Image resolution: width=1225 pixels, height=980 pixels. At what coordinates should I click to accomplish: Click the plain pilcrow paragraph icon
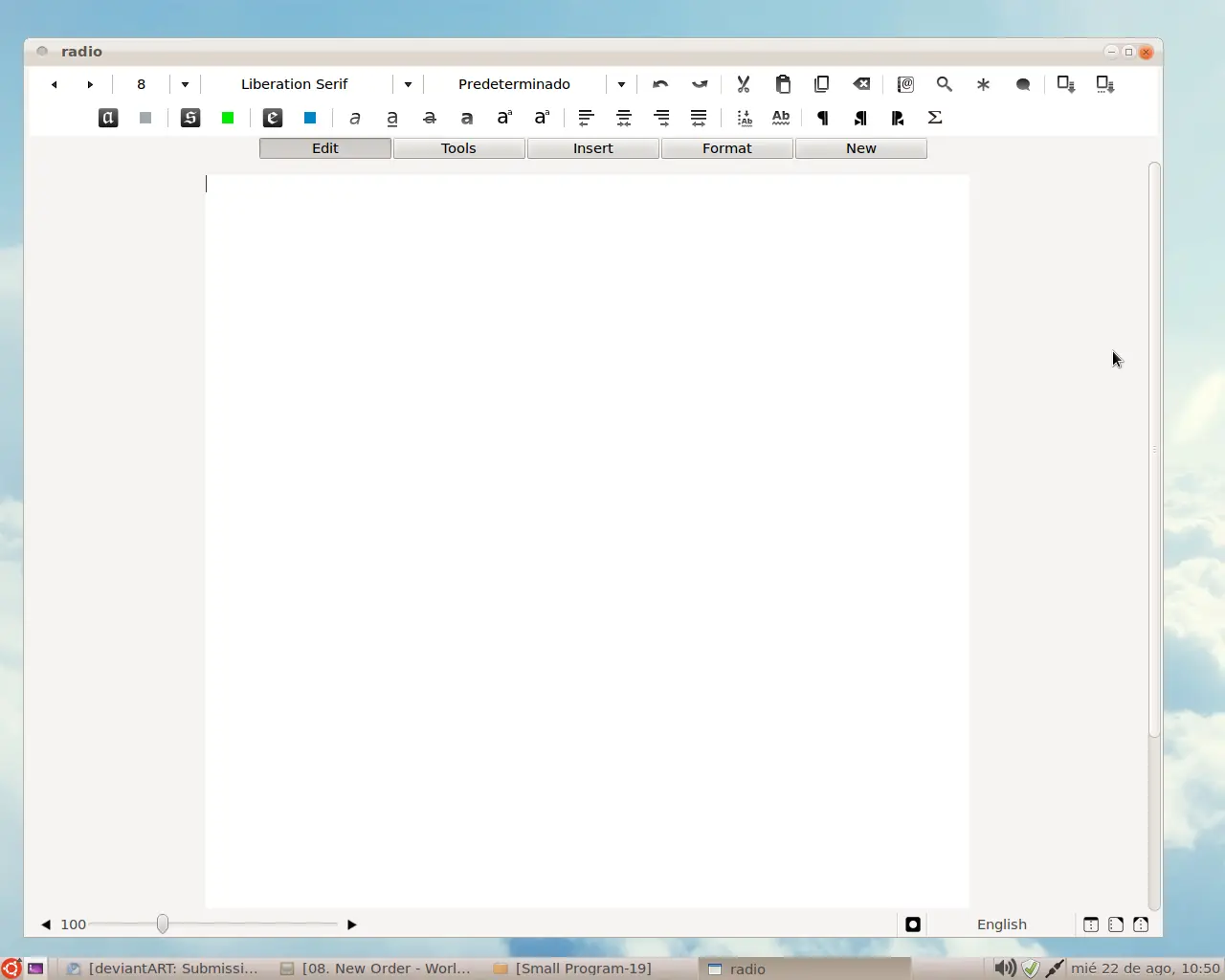(822, 118)
